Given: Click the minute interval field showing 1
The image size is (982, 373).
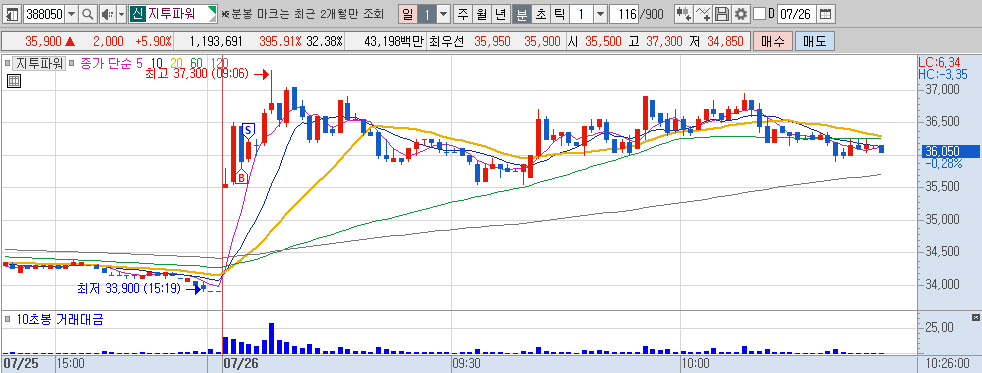Looking at the screenshot, I should 581,13.
